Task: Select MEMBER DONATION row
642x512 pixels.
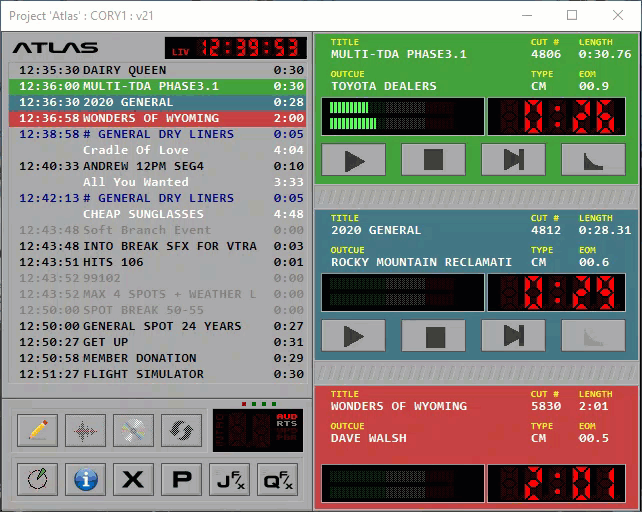Action: [157, 358]
